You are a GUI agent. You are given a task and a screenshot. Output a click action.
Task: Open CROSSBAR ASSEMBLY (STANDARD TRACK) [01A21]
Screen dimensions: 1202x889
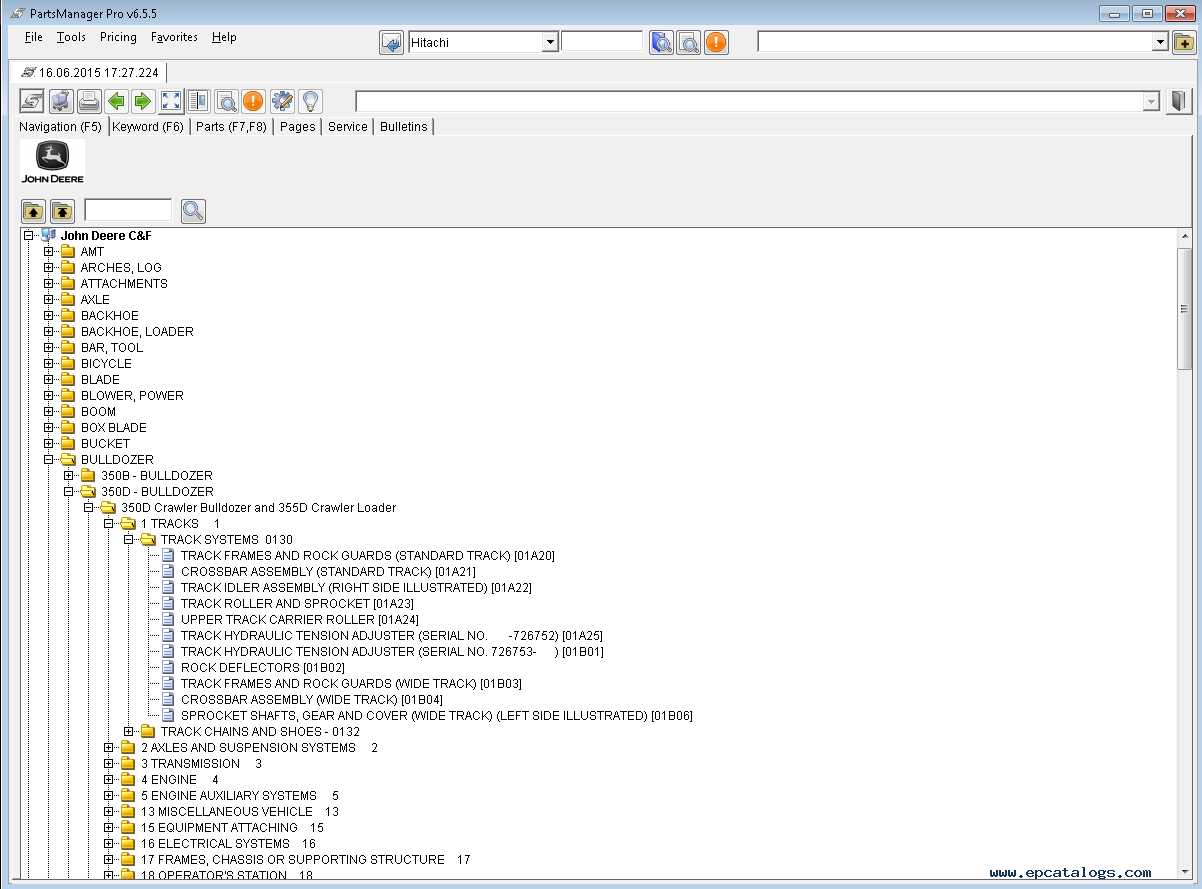pos(328,572)
